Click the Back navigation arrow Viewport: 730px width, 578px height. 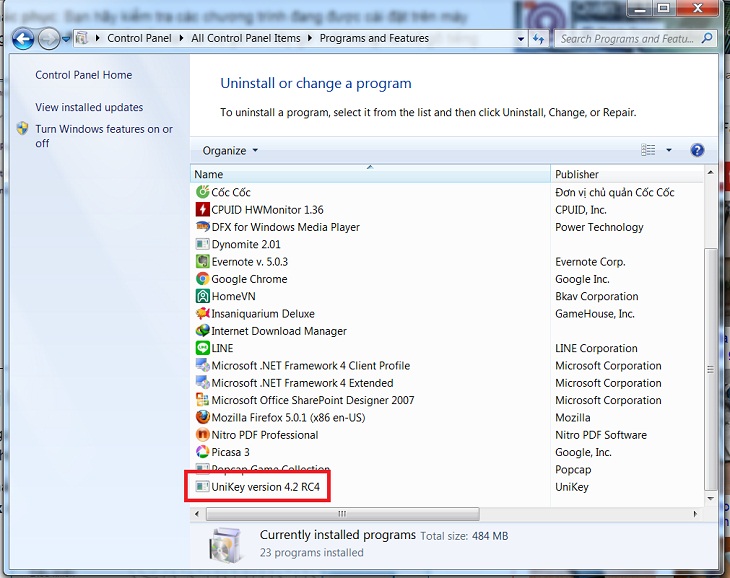(x=23, y=39)
